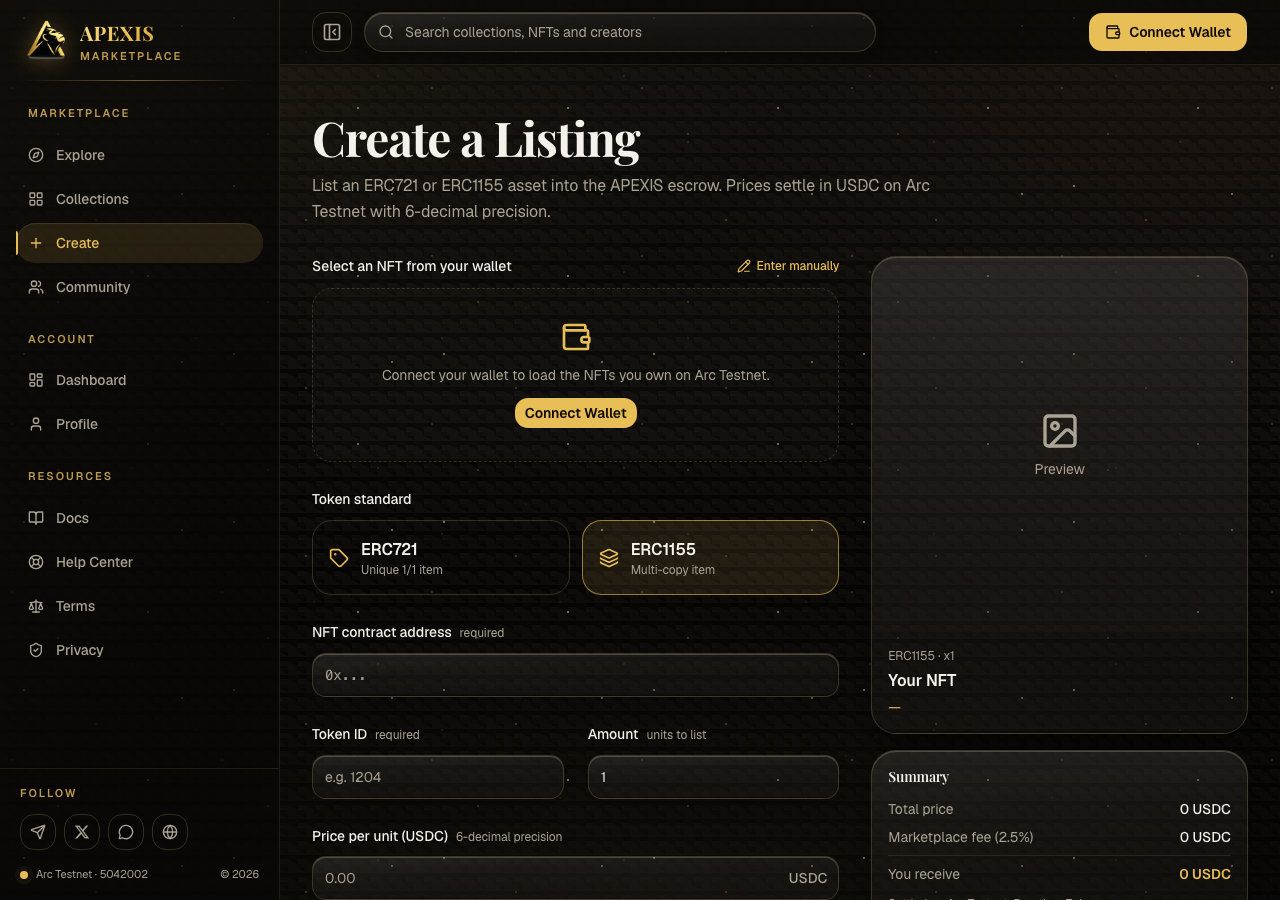Image resolution: width=1280 pixels, height=900 pixels.
Task: Click the wallet icon in the NFT selector
Action: coord(576,337)
